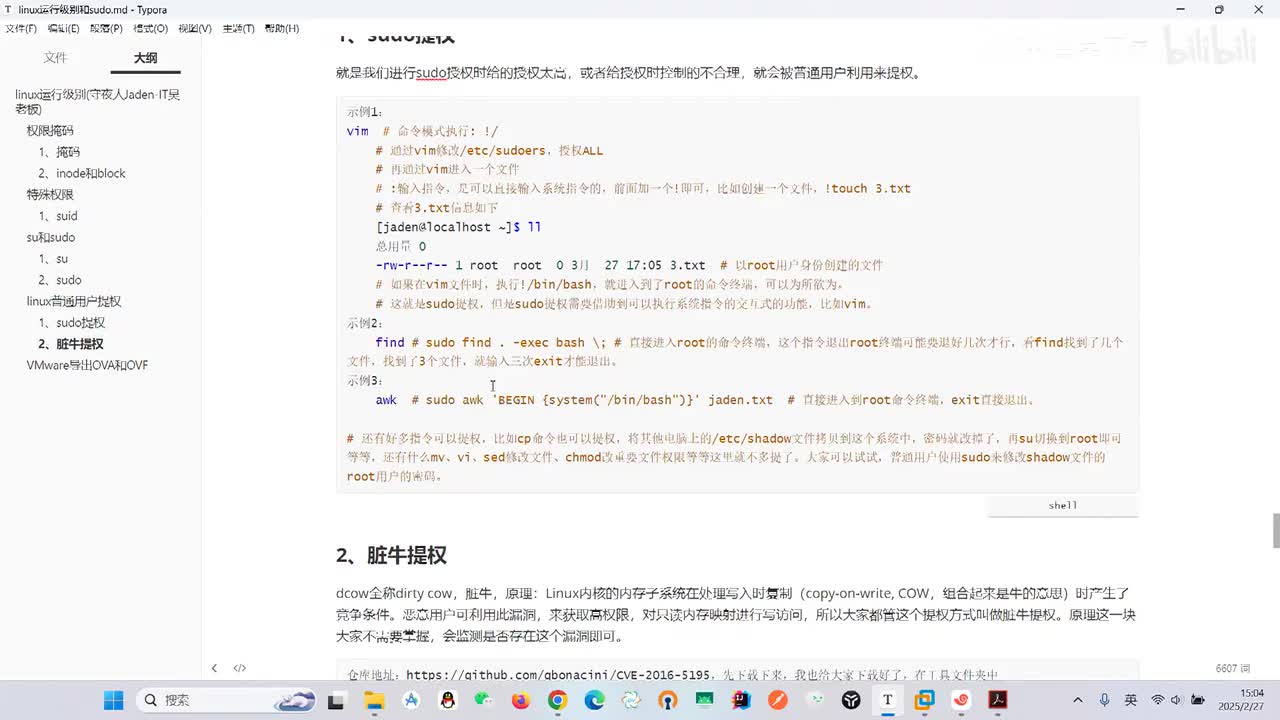Image resolution: width=1280 pixels, height=720 pixels.
Task: Open the 帮助(H) menu
Action: click(282, 29)
